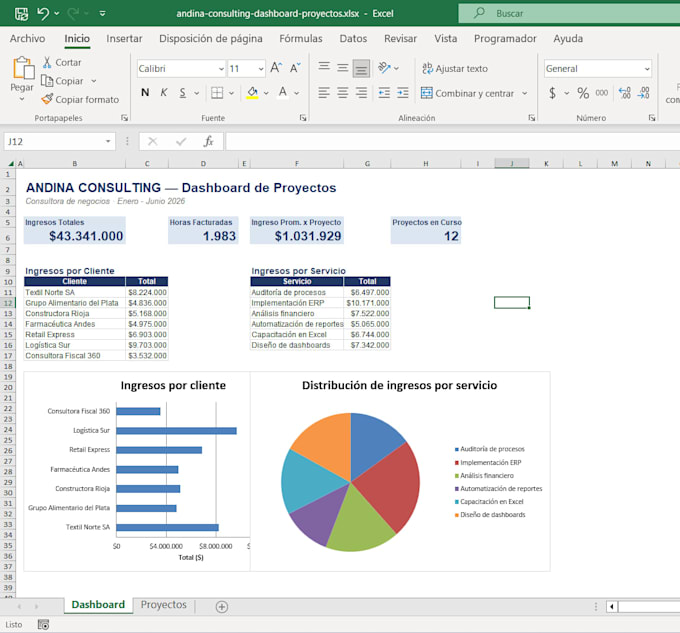The width and height of the screenshot is (680, 633).
Task: Expand Combinar y centrar dropdown arrow
Action: click(524, 93)
